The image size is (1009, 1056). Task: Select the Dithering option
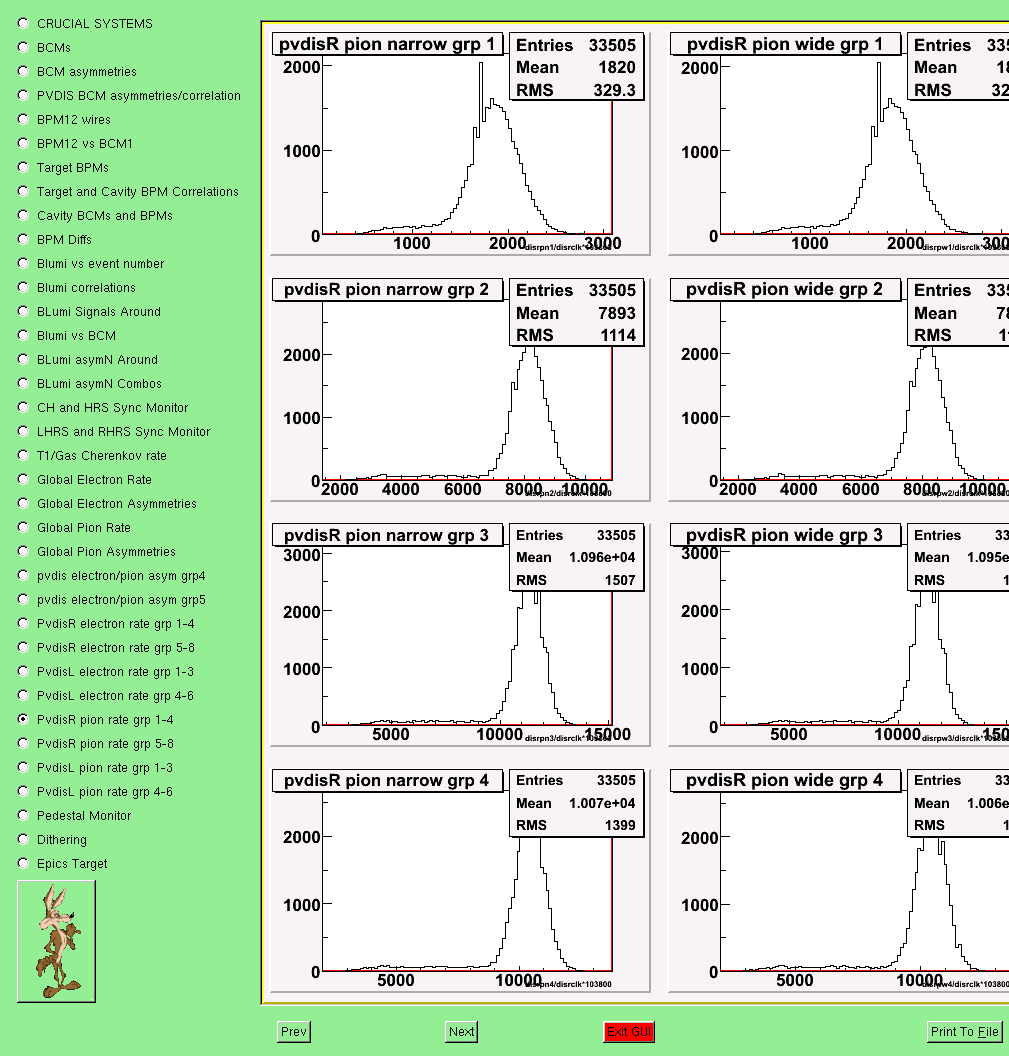(x=24, y=840)
